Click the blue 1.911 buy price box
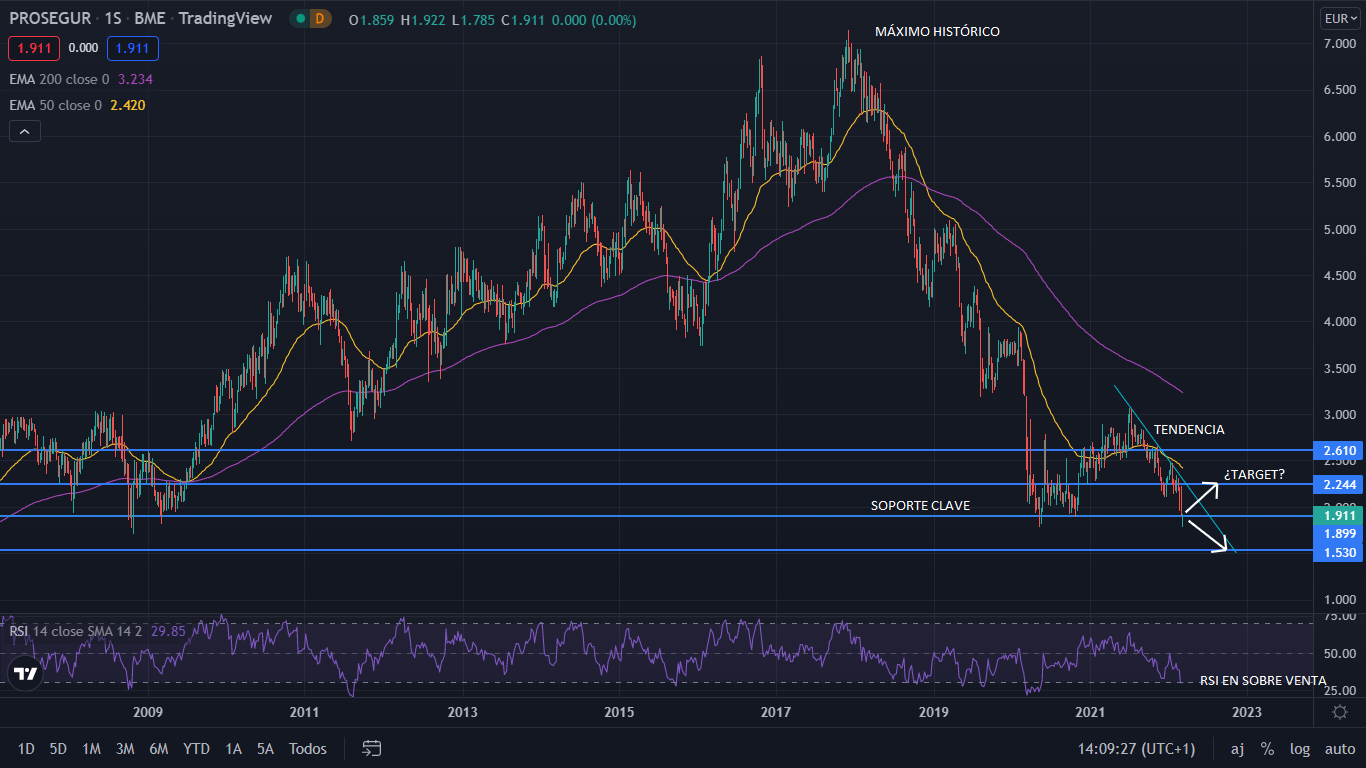The image size is (1366, 768). [x=132, y=48]
